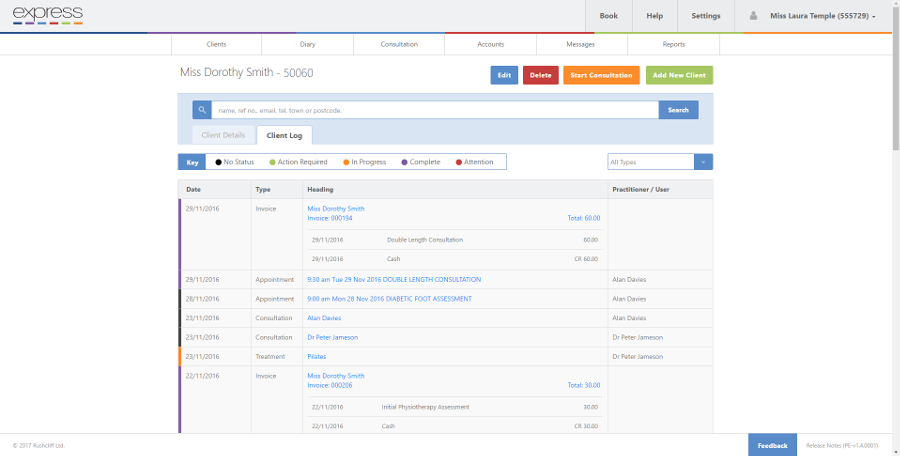This screenshot has width=900, height=456.
Task: Open the Help section
Action: click(654, 16)
